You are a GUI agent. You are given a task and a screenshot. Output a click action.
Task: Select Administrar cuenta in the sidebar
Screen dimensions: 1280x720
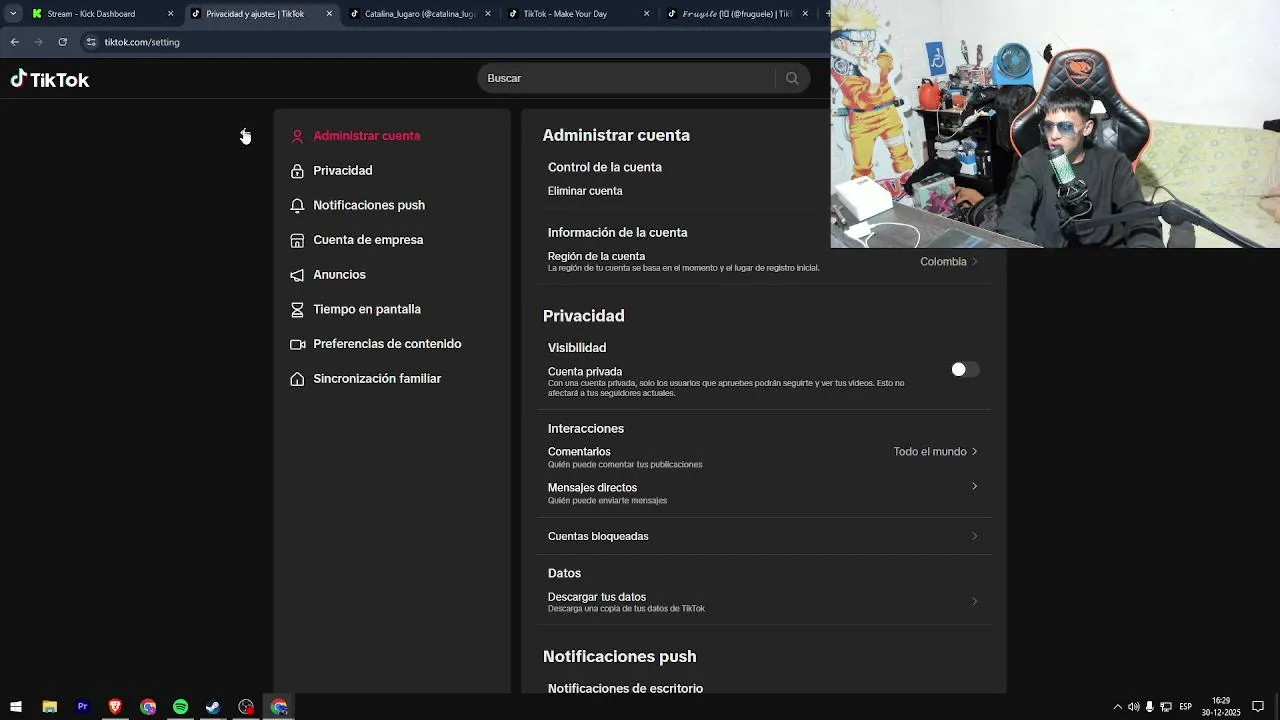click(366, 136)
